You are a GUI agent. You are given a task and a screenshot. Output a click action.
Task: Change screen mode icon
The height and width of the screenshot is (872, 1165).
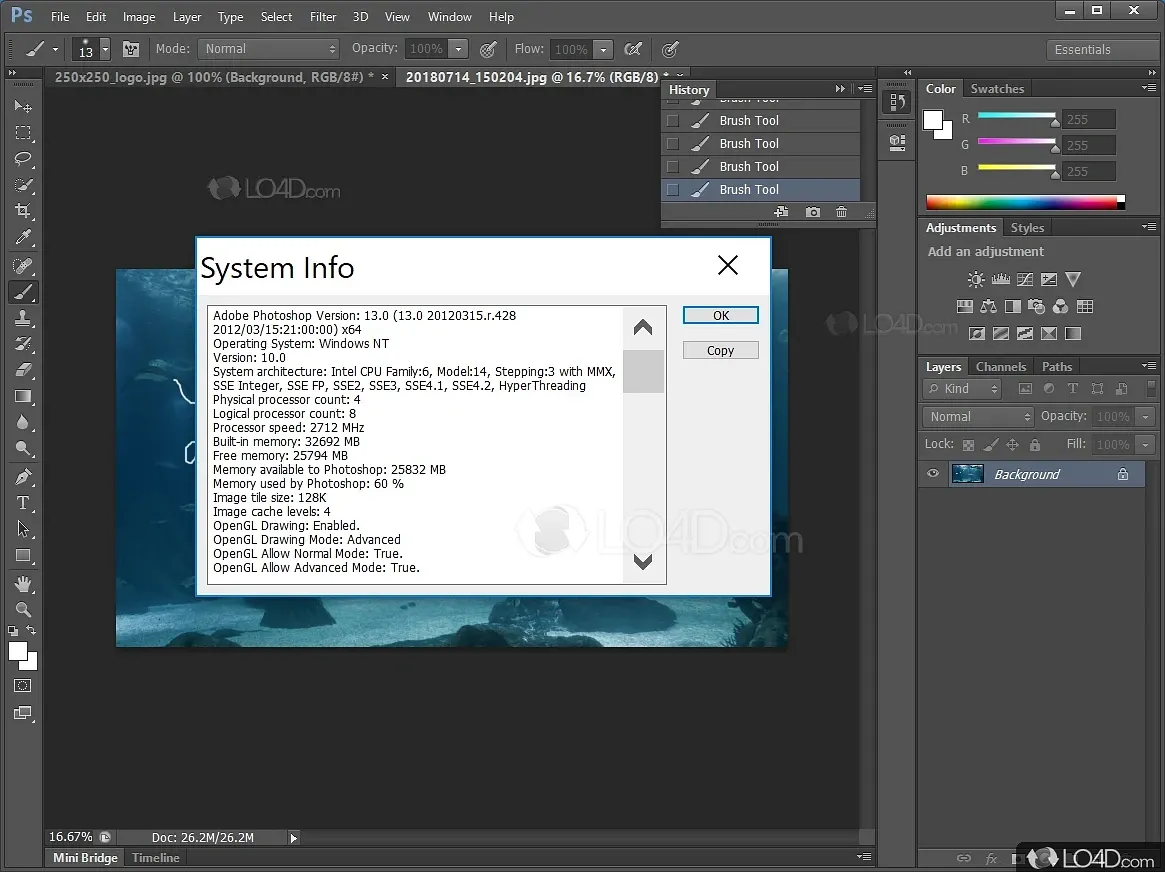click(x=23, y=713)
